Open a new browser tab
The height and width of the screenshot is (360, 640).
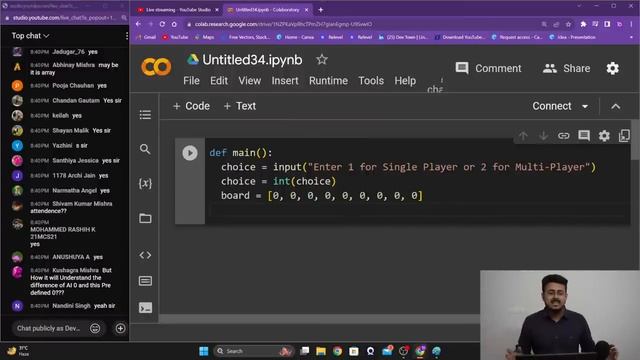[320, 10]
